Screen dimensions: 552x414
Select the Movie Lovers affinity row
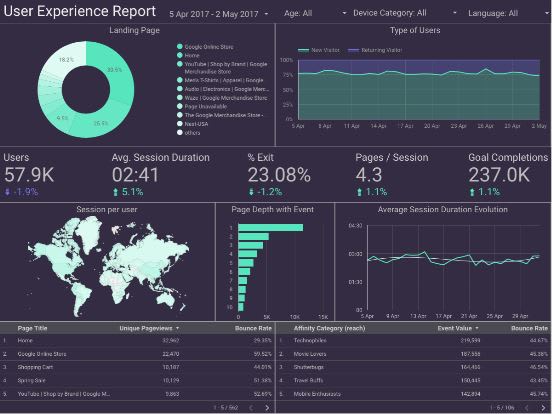coord(414,354)
